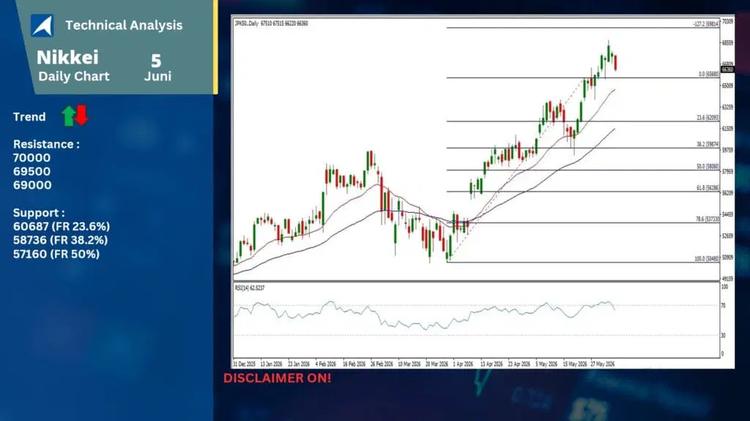This screenshot has width=750, height=421.
Task: Click the "27 May 2026" date axis label
Action: coord(603,364)
